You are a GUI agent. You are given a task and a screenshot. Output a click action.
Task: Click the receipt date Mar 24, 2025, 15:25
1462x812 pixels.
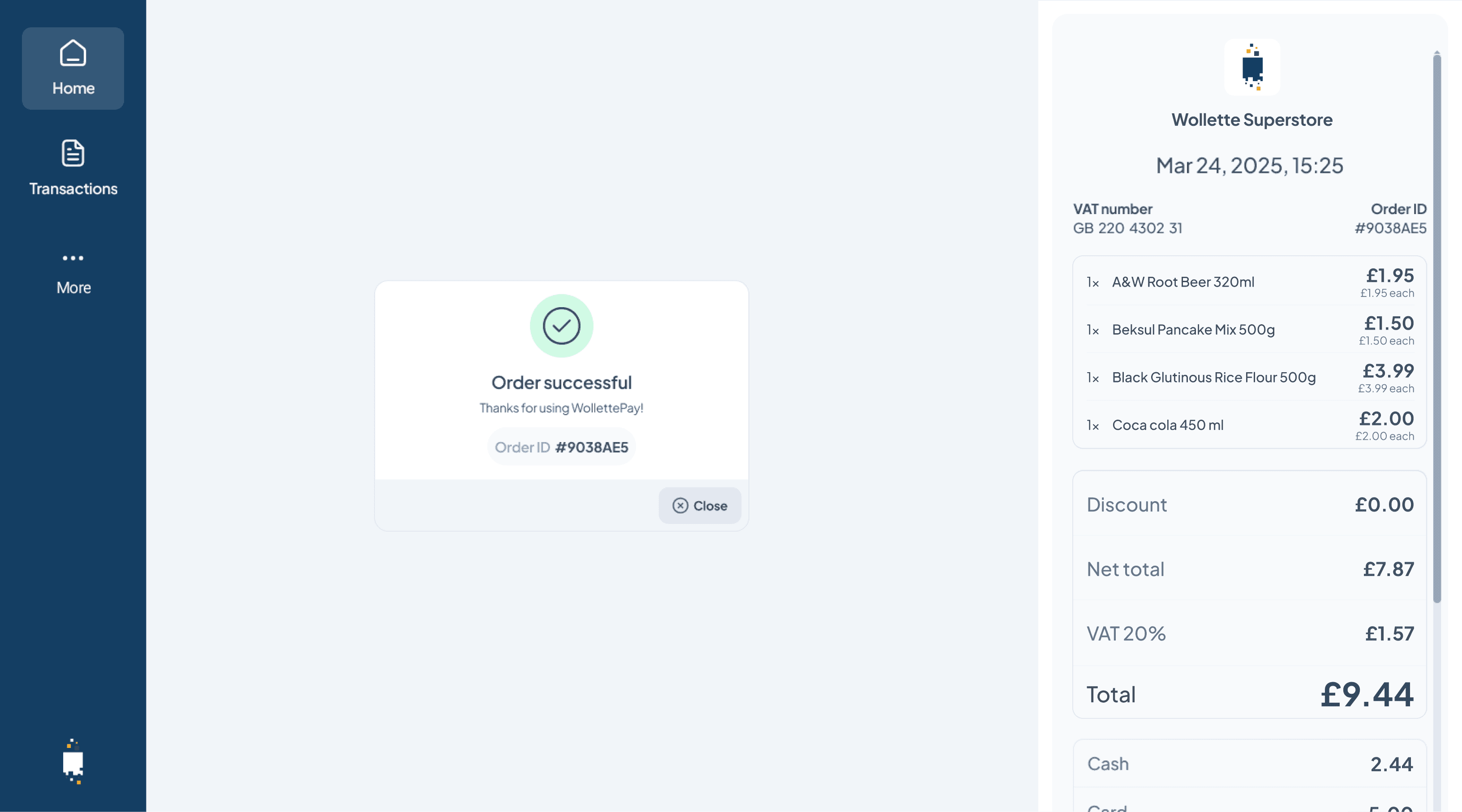[1250, 166]
